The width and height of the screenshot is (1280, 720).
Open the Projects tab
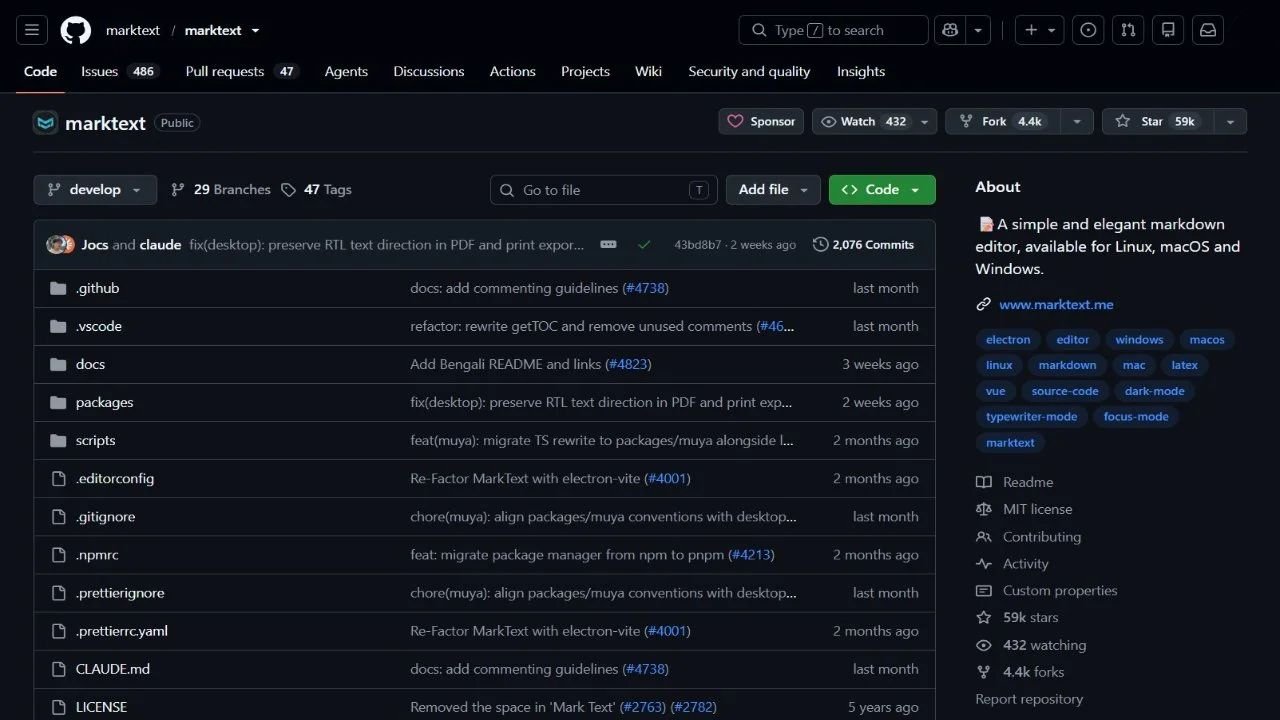click(x=585, y=72)
